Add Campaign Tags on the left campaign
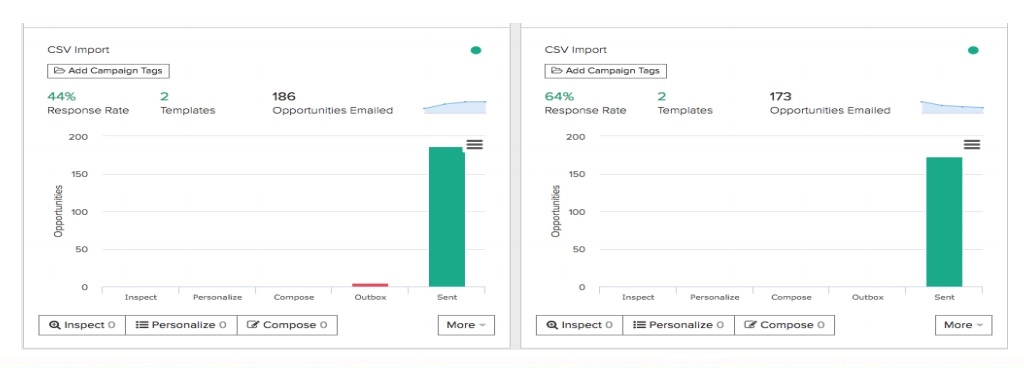The image size is (1024, 368). 108,70
